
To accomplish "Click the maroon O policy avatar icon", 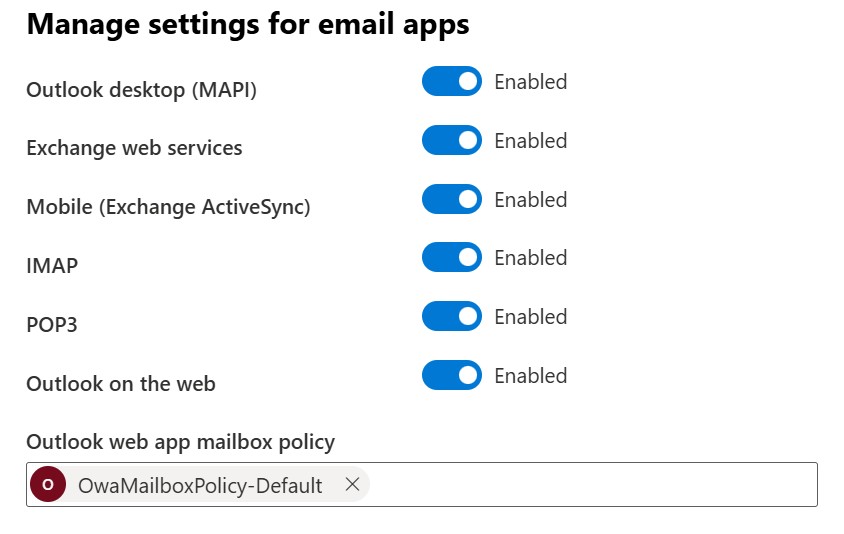I will point(48,484).
